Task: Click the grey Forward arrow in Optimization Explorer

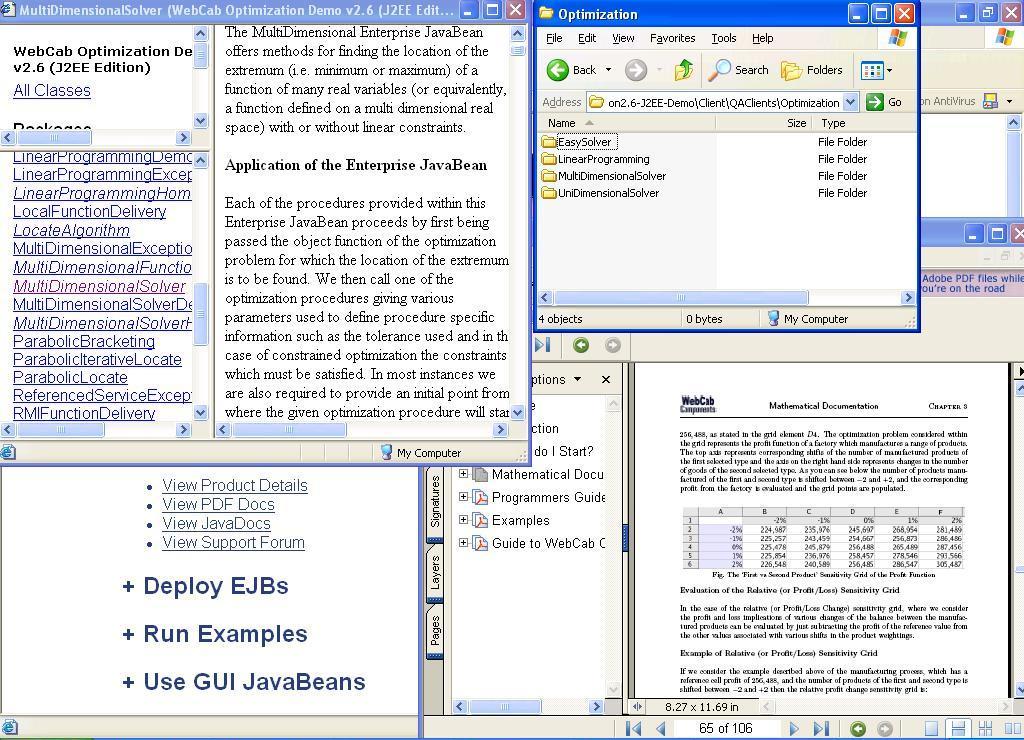Action: [x=635, y=70]
